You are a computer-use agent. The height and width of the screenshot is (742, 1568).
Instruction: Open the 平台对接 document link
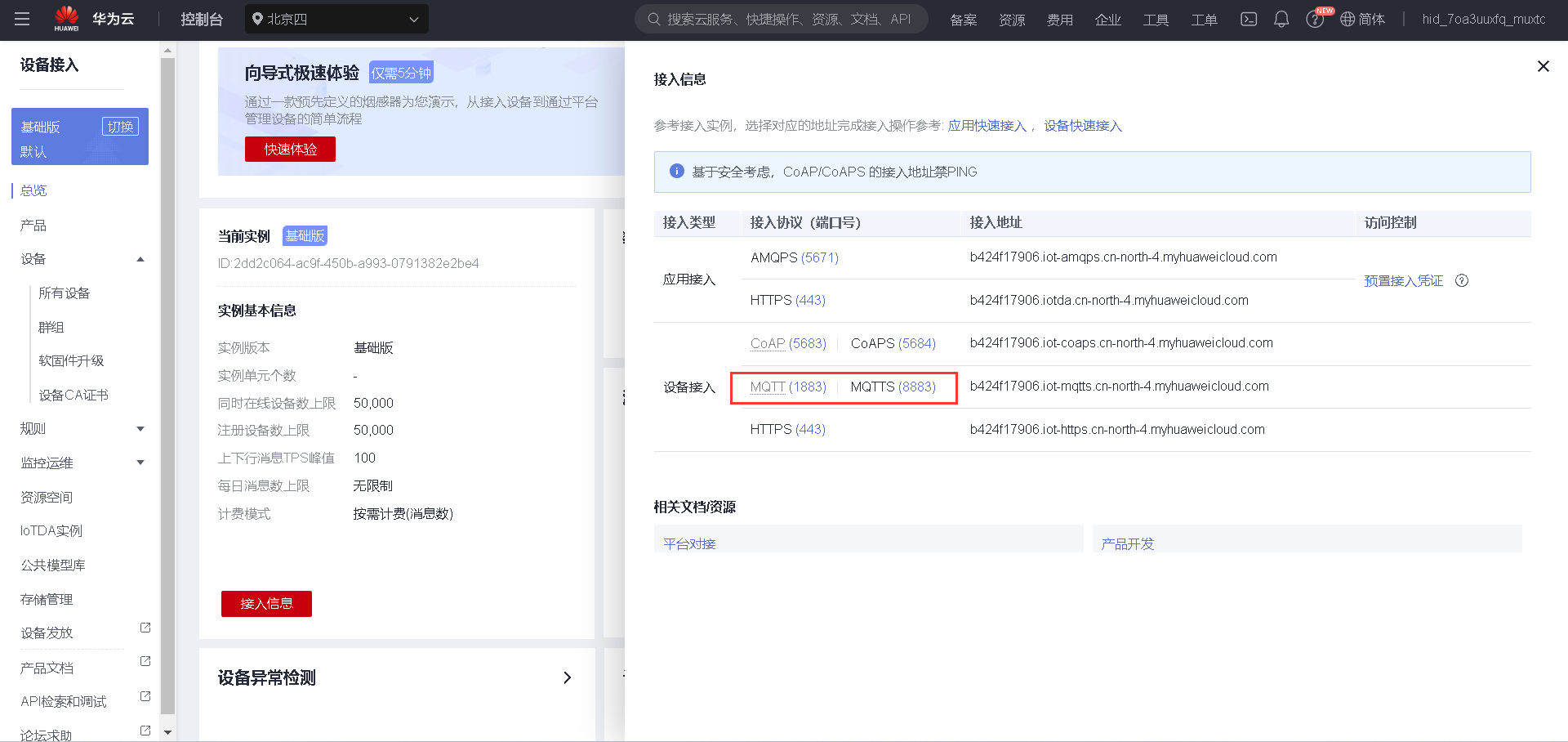pyautogui.click(x=689, y=544)
